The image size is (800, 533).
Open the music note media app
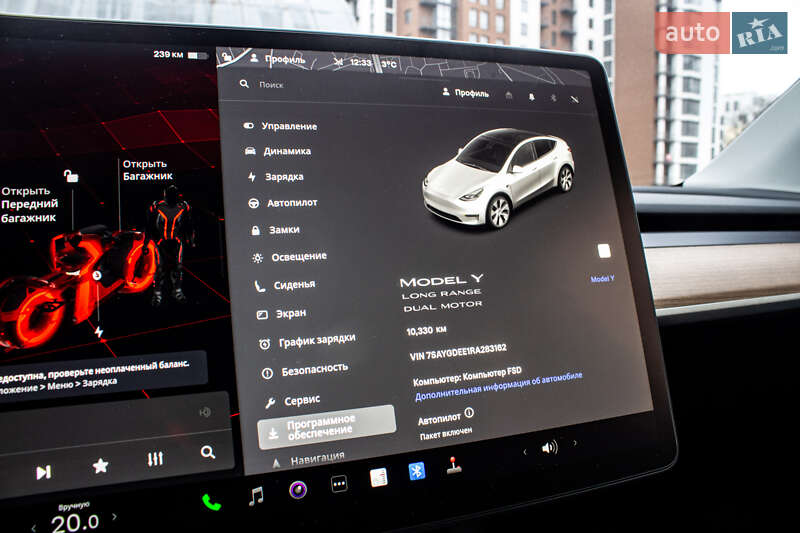(256, 495)
